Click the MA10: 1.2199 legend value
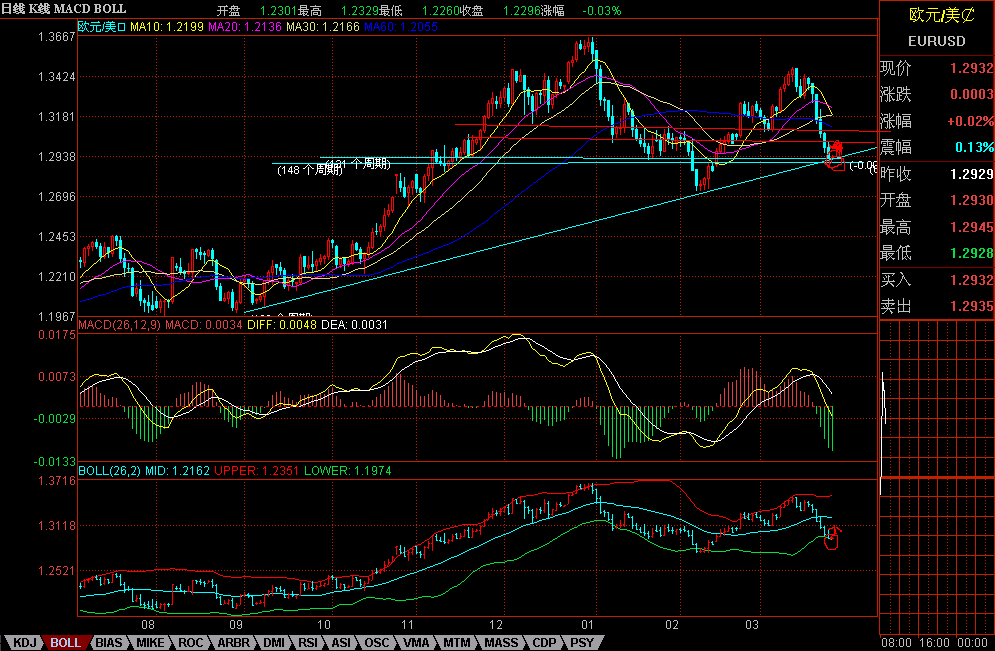This screenshot has width=995, height=651. pyautogui.click(x=167, y=27)
